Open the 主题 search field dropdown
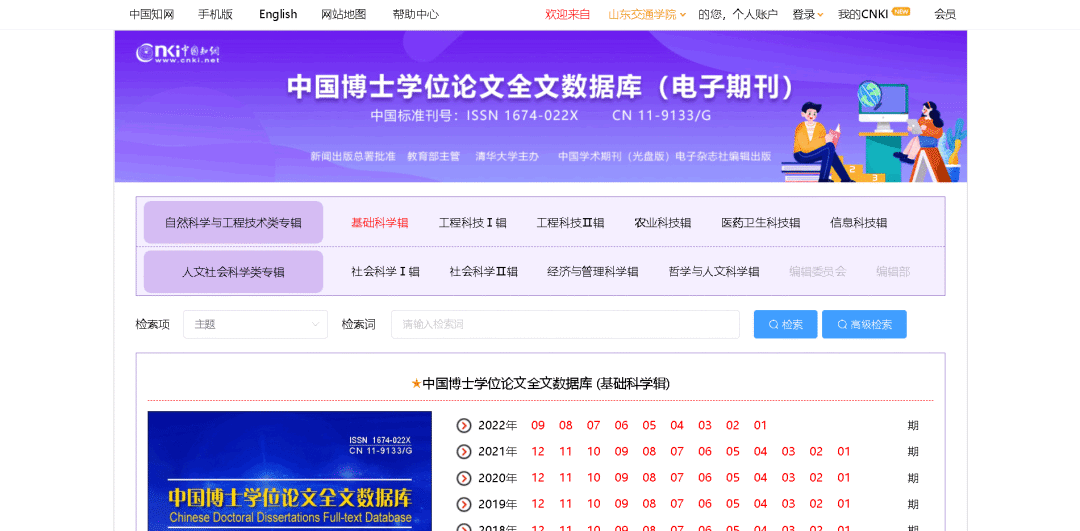Viewport: 1080px width, 531px height. click(x=256, y=324)
